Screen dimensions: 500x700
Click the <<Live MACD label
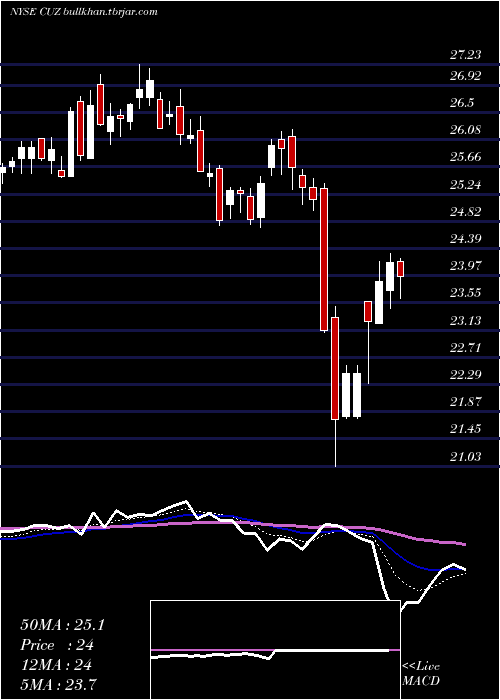421,674
